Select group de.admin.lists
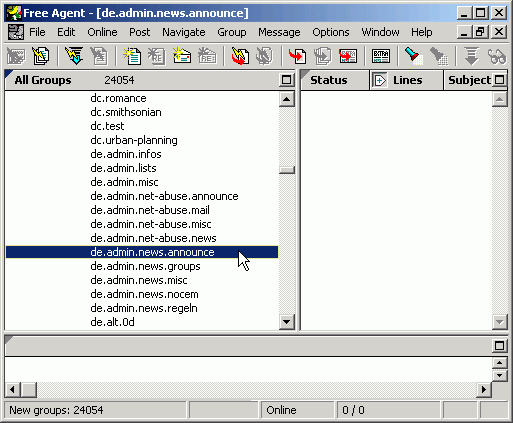 pos(123,168)
